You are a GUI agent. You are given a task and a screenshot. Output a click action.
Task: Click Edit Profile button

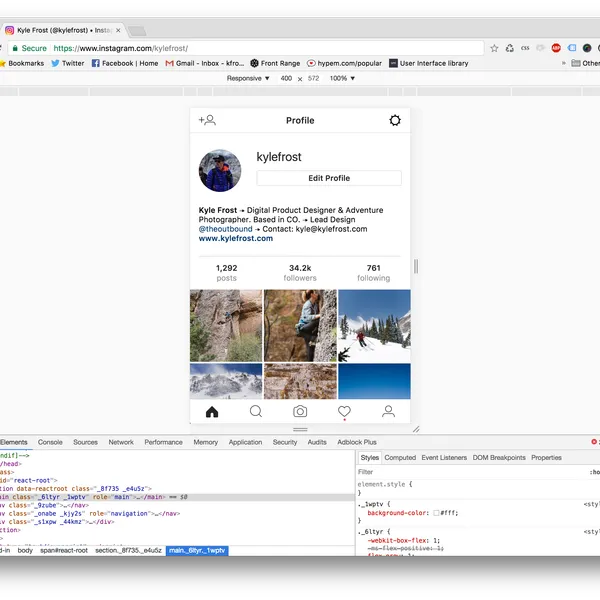(329, 178)
